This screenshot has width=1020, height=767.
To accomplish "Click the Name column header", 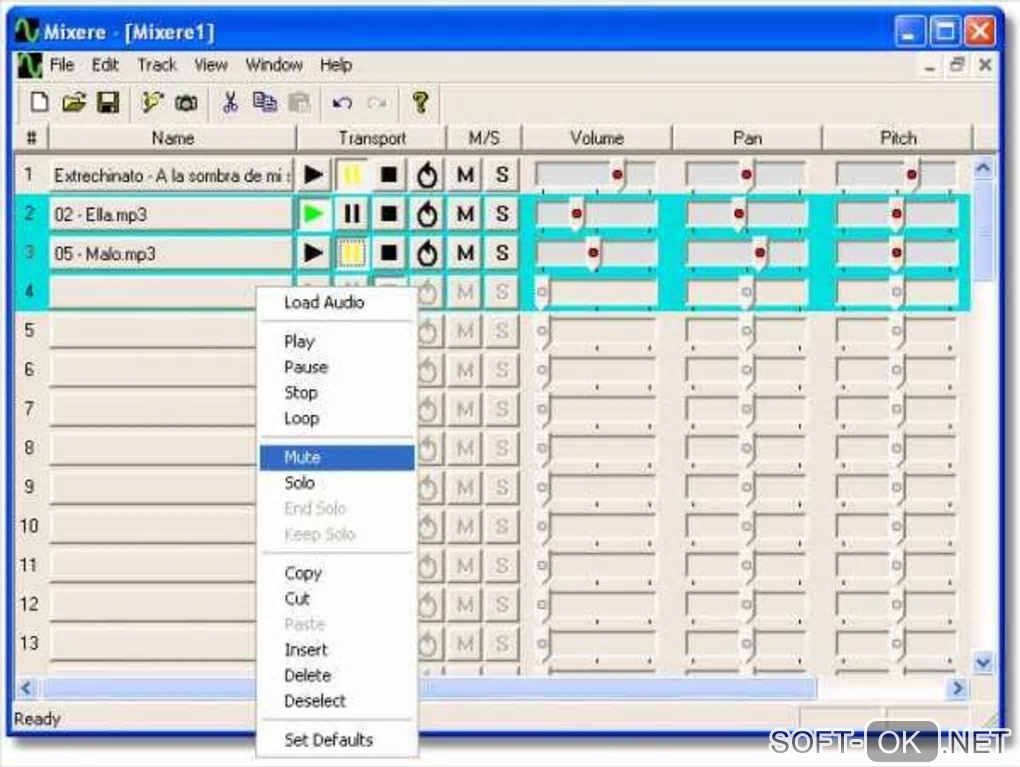I will click(172, 139).
